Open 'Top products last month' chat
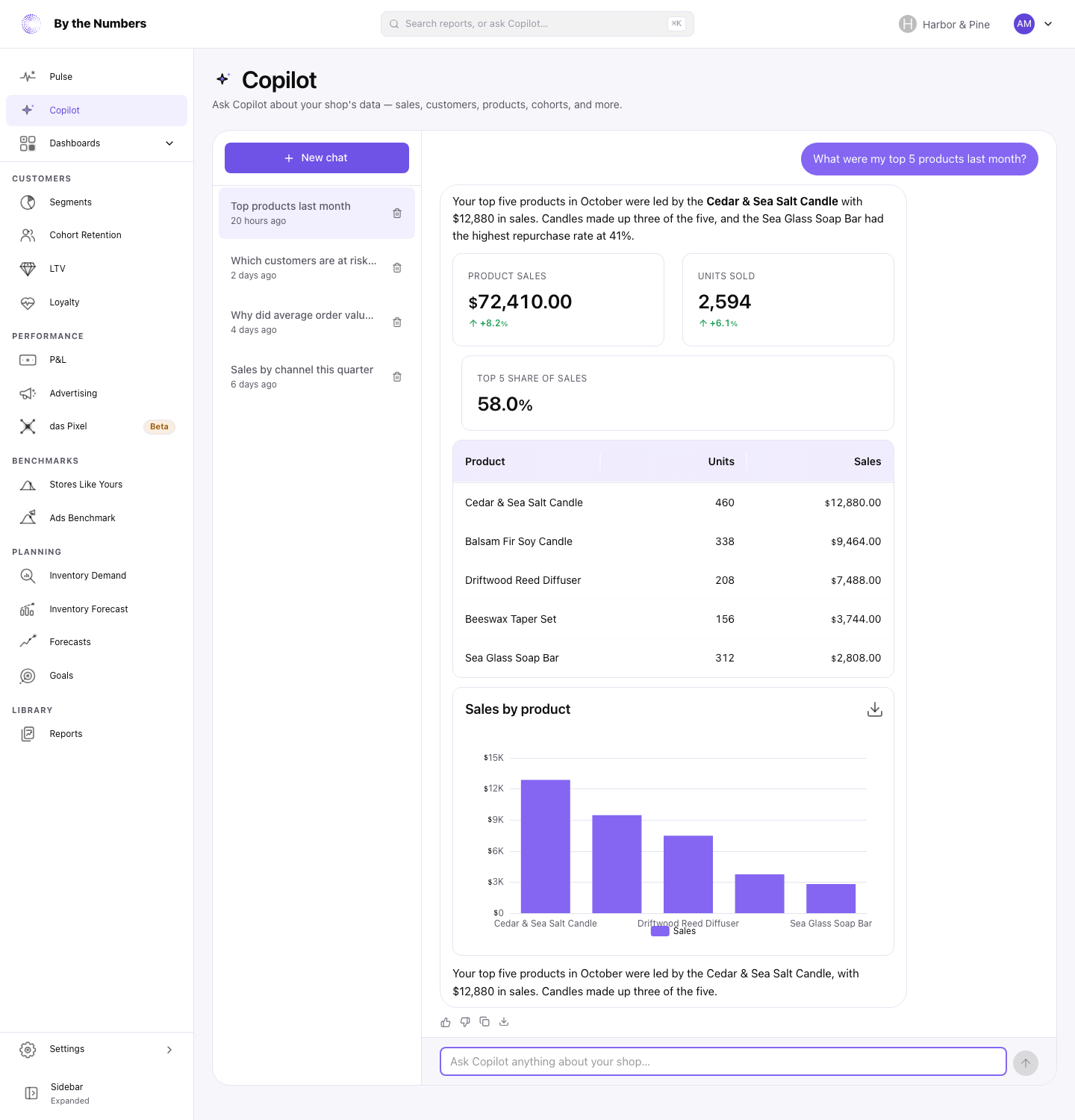 pos(317,214)
